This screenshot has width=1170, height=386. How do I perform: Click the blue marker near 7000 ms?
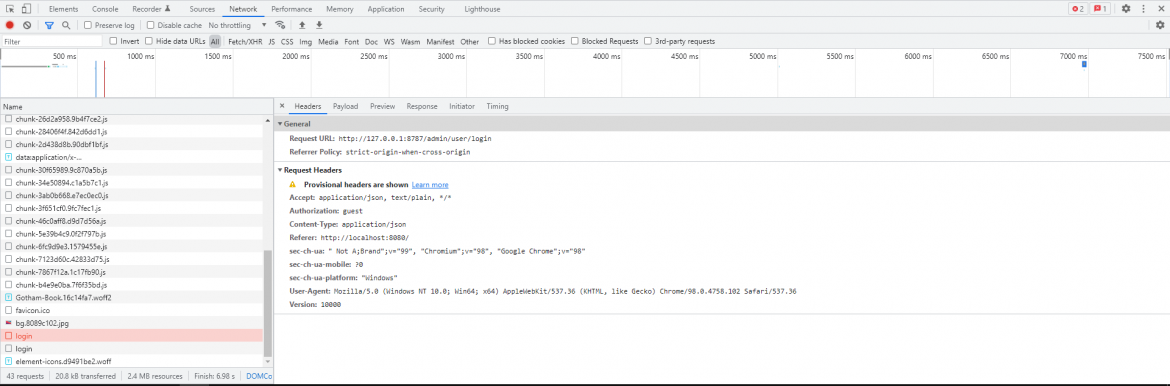[x=1084, y=64]
